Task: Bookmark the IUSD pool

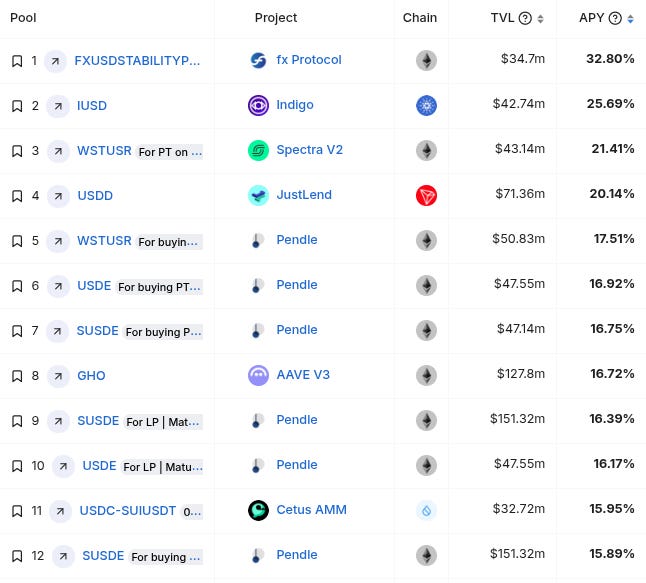Action: [x=17, y=106]
